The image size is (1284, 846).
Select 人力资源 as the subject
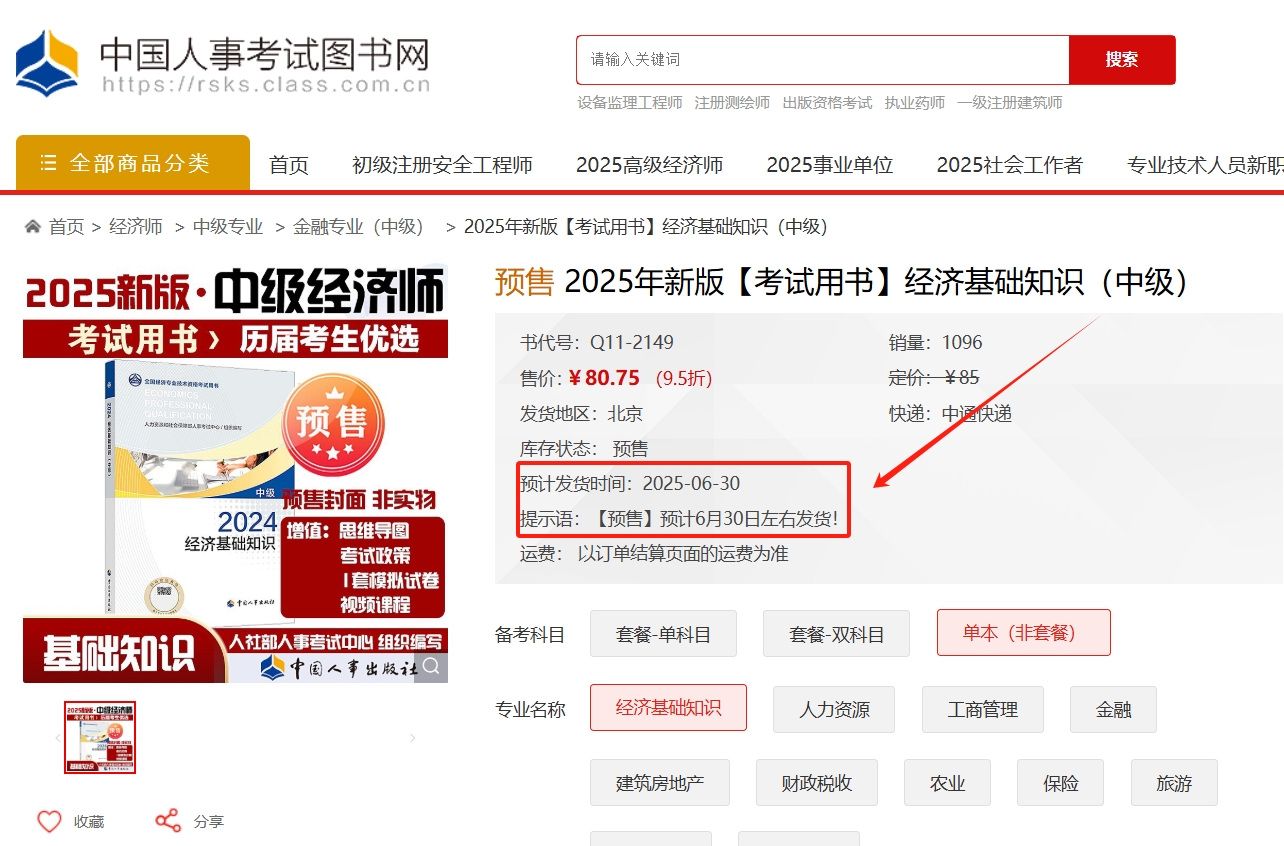(x=833, y=709)
